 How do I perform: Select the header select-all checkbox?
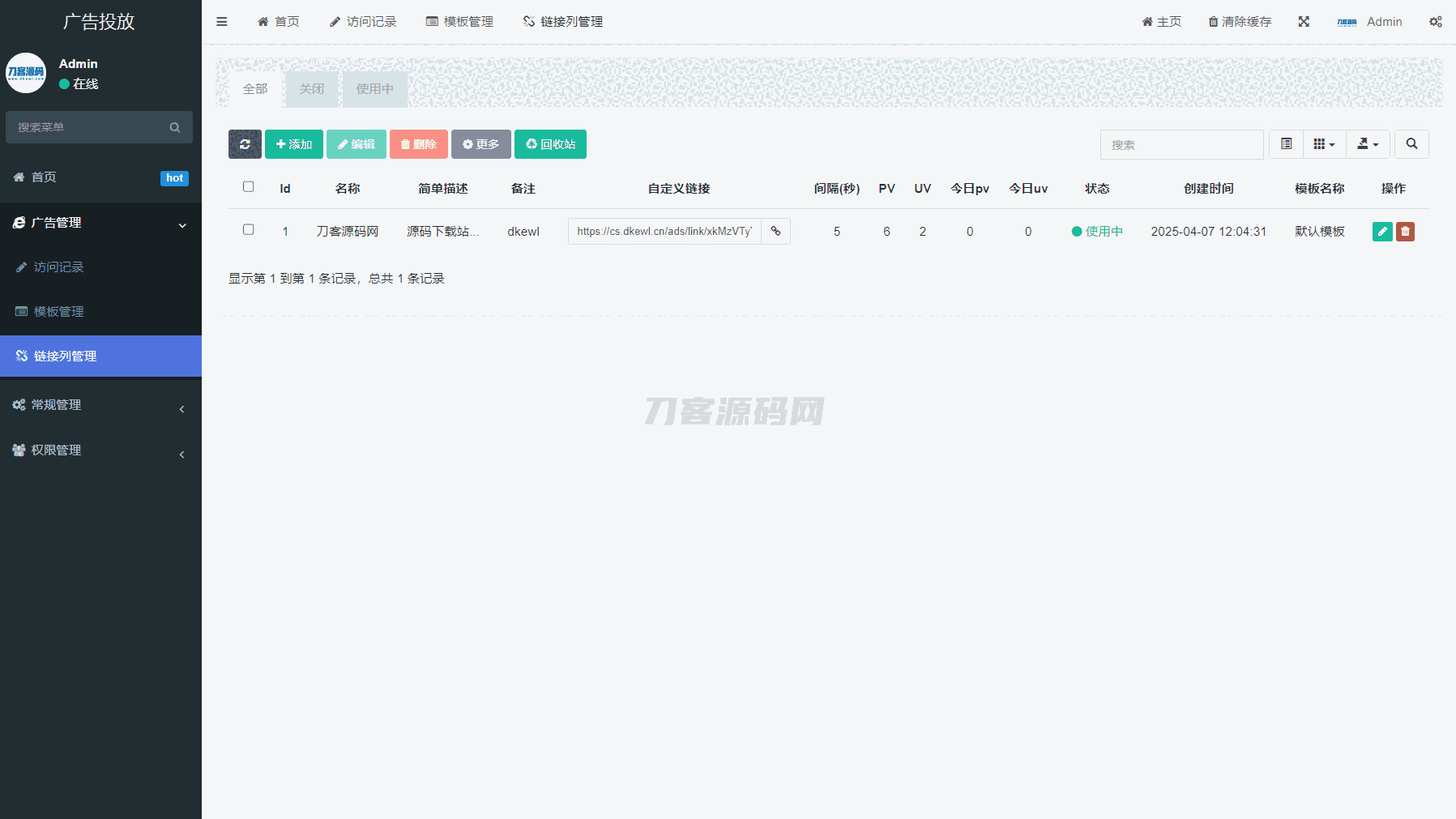(249, 187)
